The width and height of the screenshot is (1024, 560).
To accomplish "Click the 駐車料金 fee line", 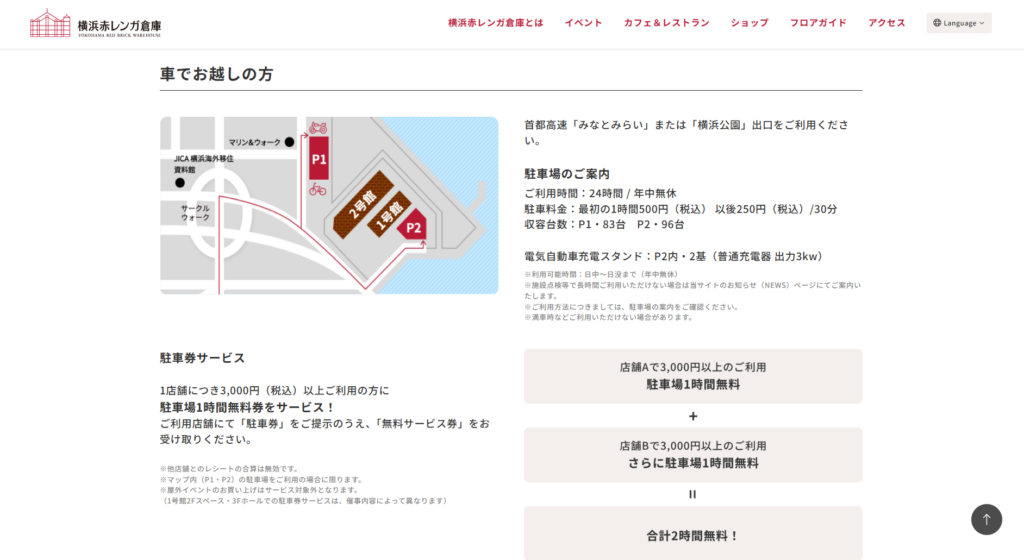I will coord(680,209).
